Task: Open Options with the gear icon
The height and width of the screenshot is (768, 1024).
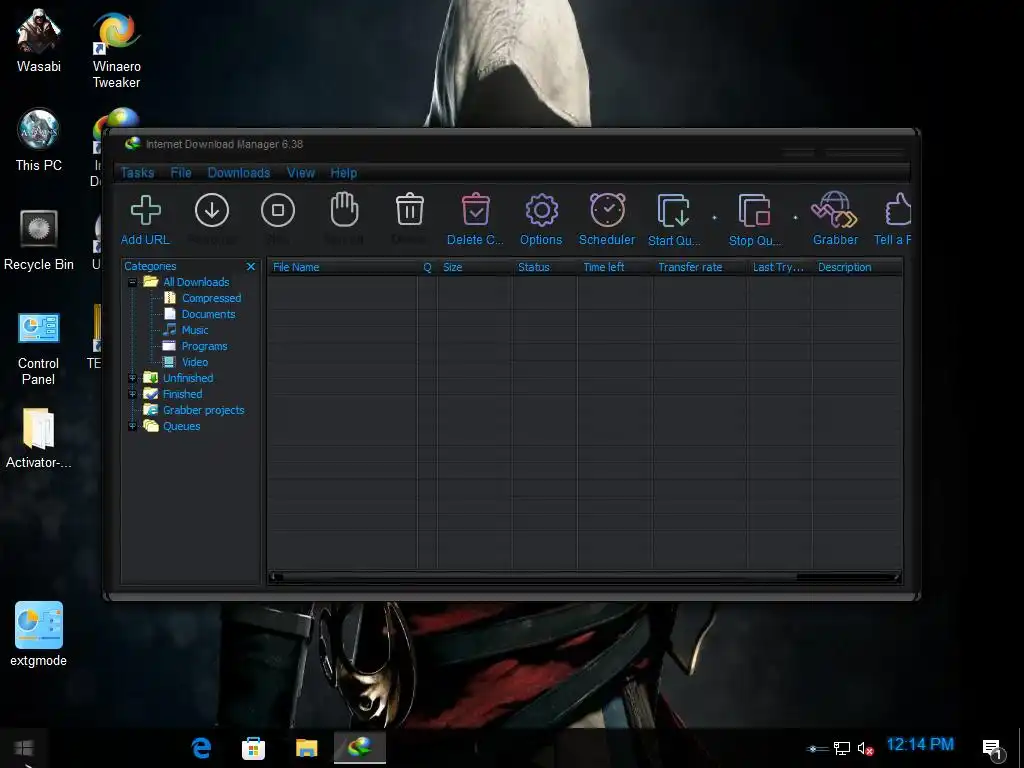Action: [541, 210]
